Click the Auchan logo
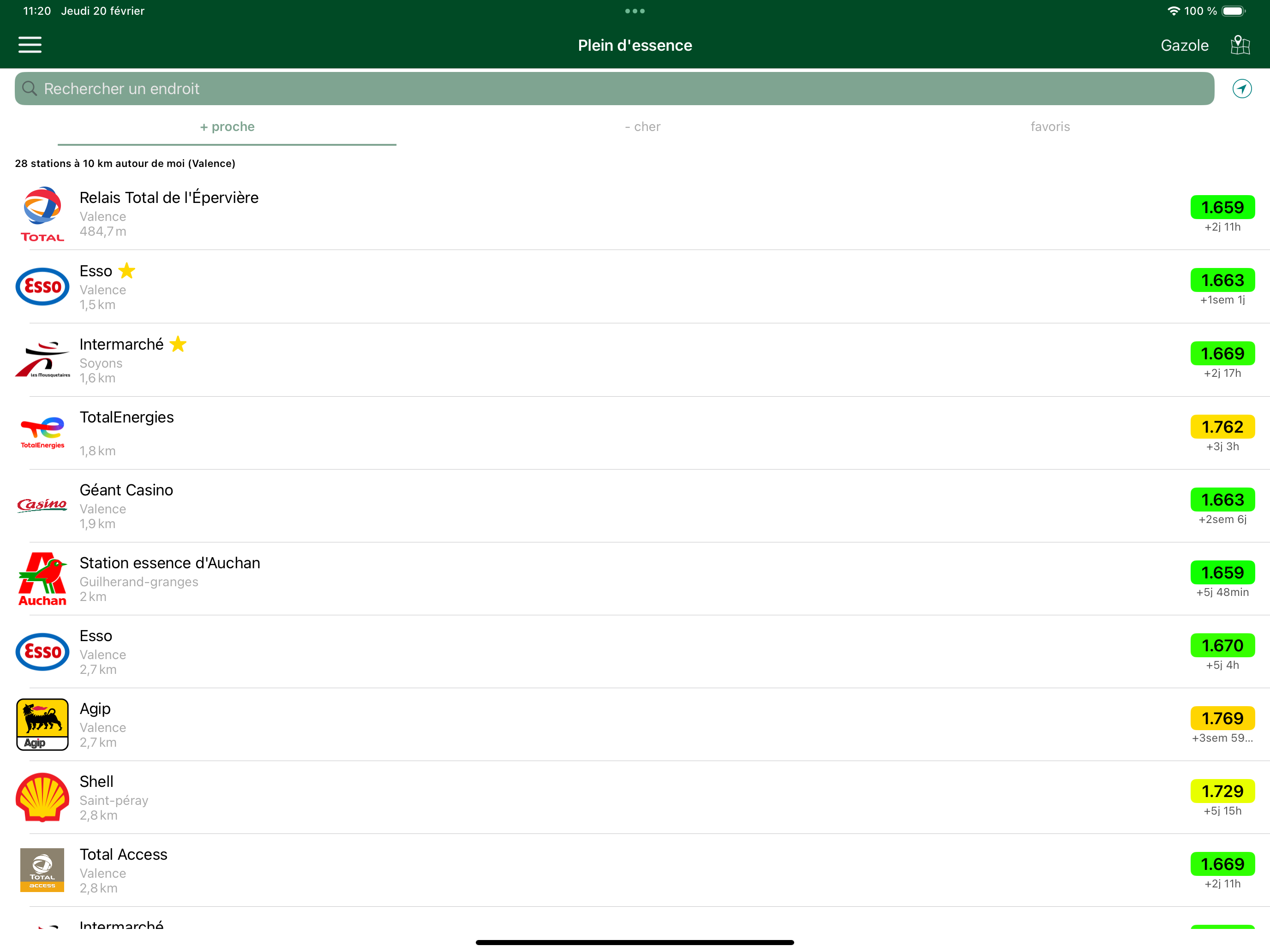 click(42, 579)
